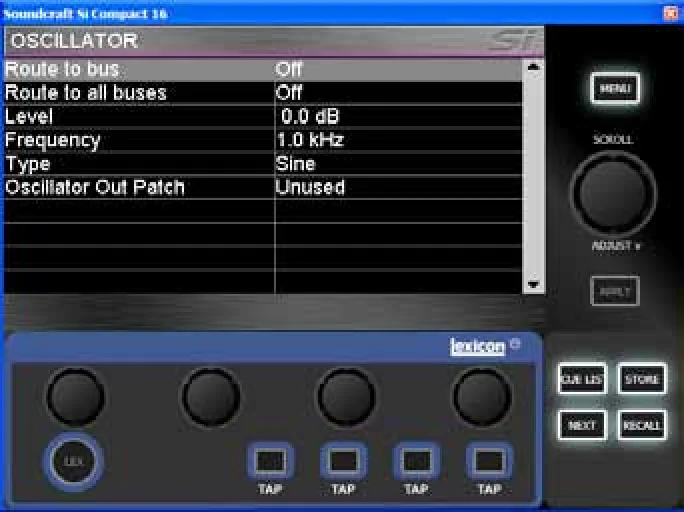Image resolution: width=684 pixels, height=512 pixels.
Task: Select the 'Frequency' parameter row
Action: pos(263,140)
